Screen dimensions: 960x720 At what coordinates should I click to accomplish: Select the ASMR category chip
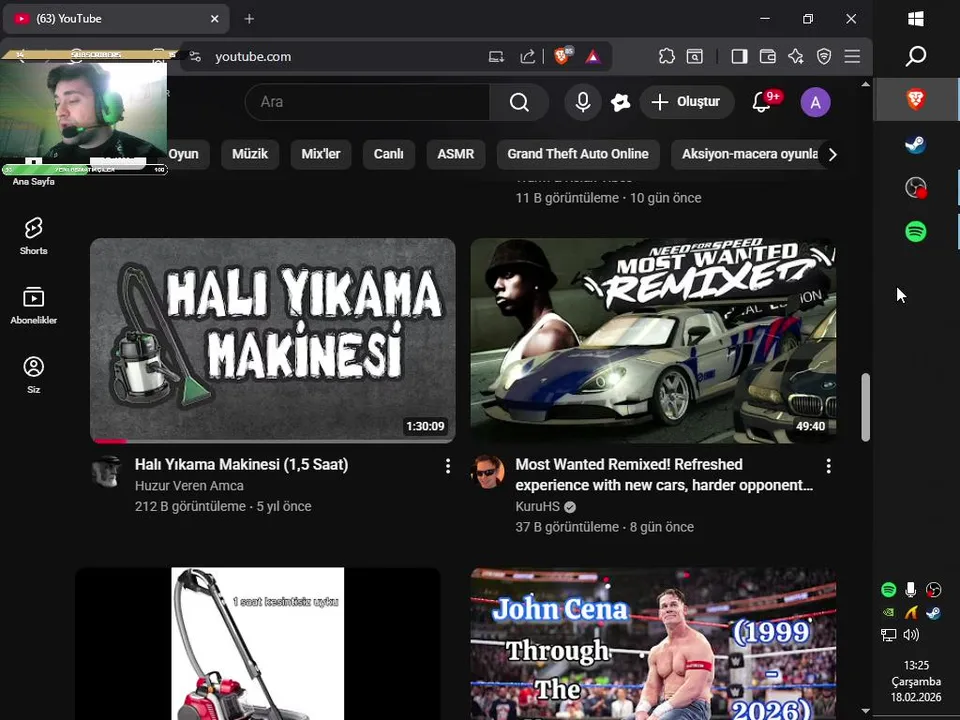(x=456, y=154)
